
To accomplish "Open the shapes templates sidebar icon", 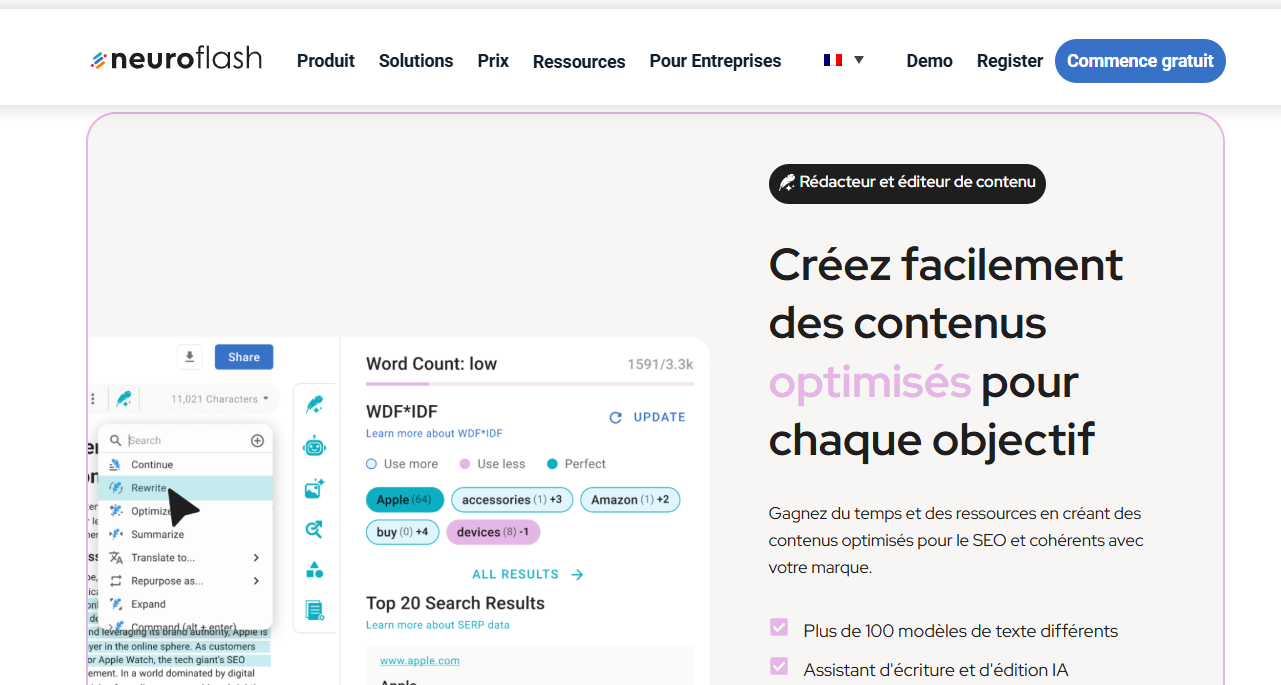I will (x=315, y=570).
